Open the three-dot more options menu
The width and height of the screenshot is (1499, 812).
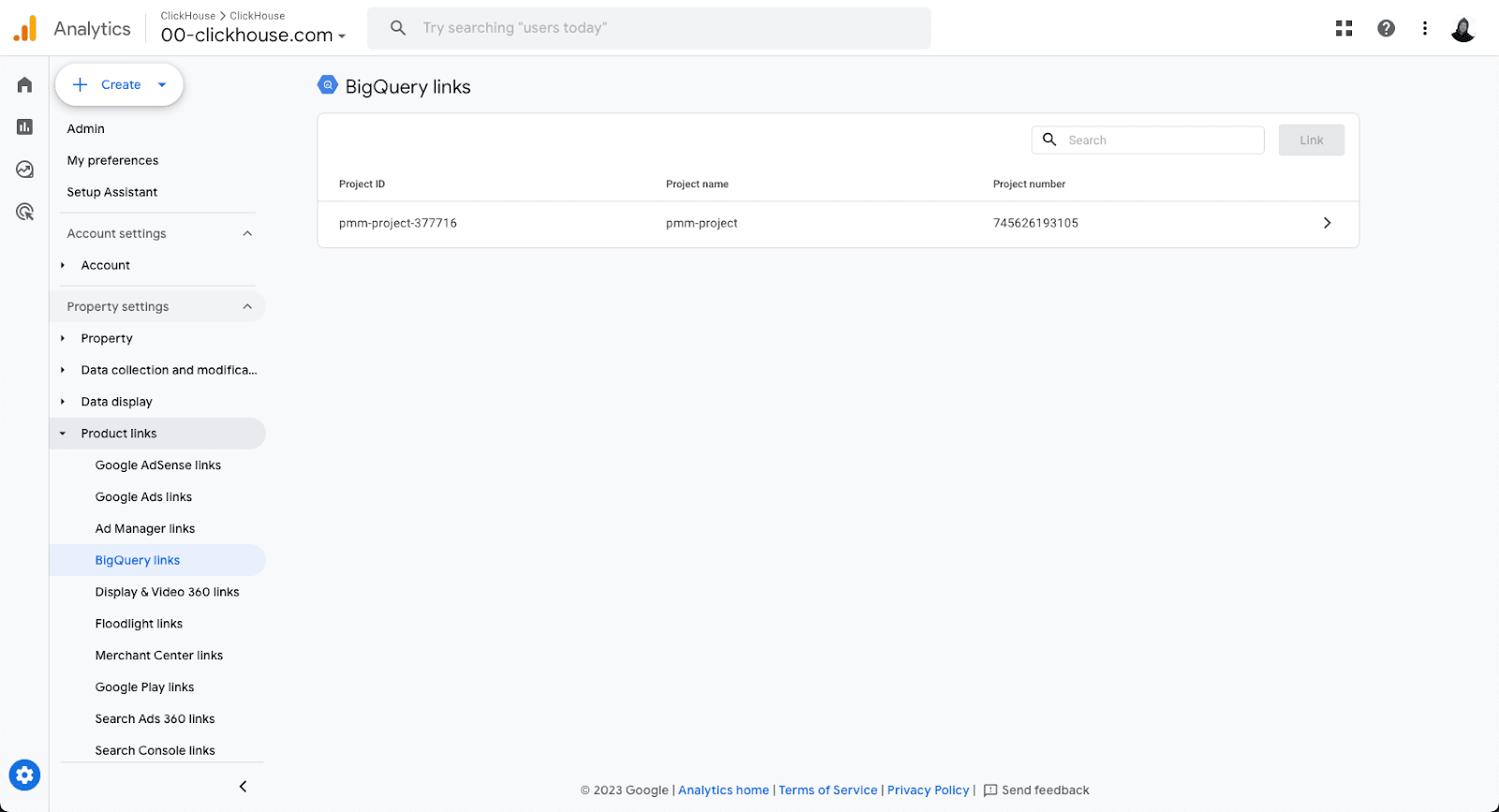point(1424,28)
